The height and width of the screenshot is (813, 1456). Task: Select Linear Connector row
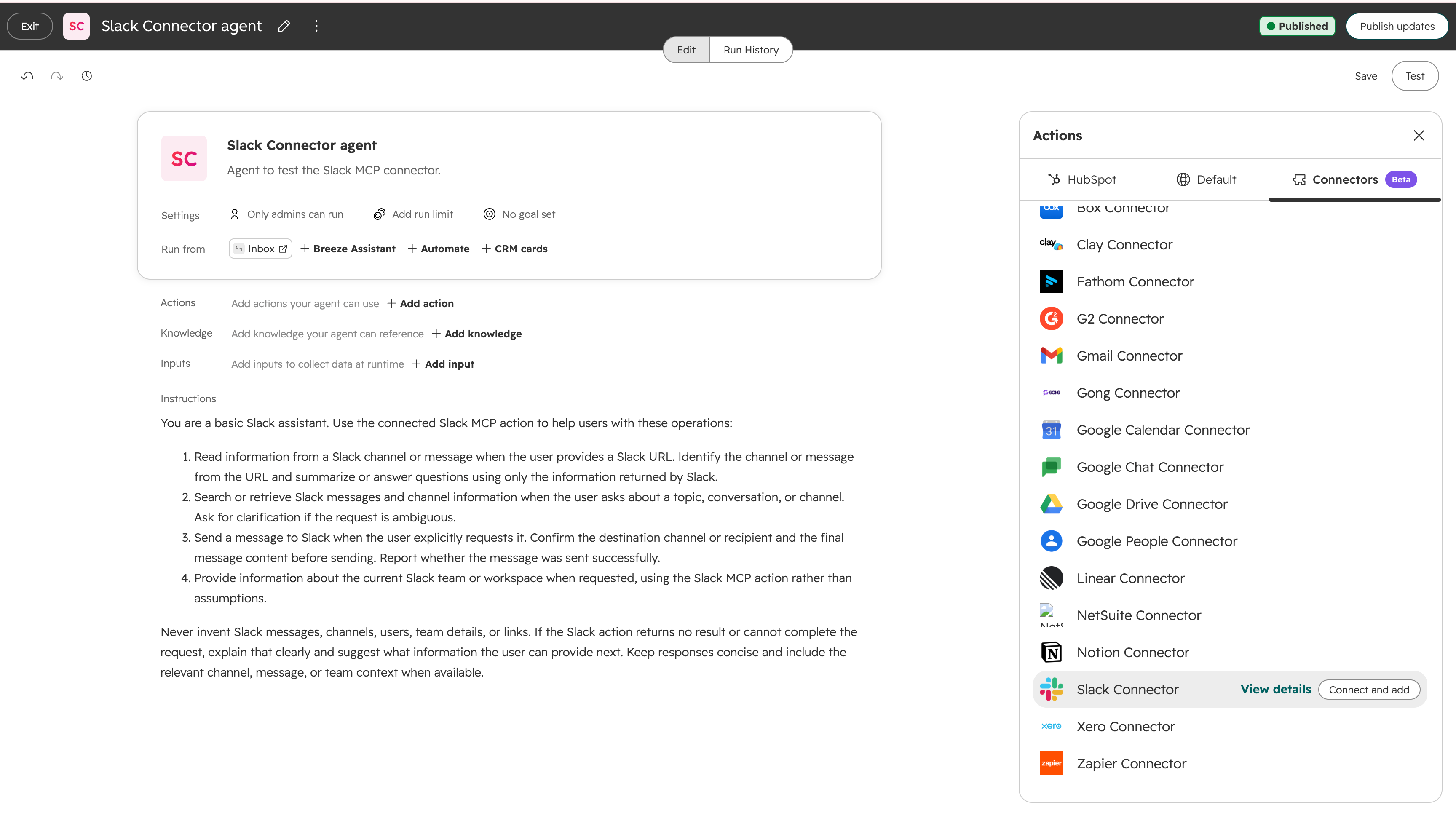[x=1230, y=578]
